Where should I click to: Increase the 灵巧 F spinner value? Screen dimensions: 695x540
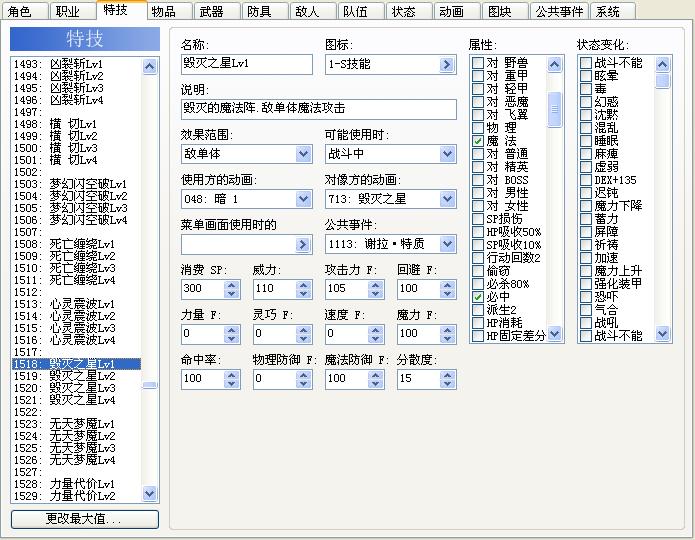[304, 330]
